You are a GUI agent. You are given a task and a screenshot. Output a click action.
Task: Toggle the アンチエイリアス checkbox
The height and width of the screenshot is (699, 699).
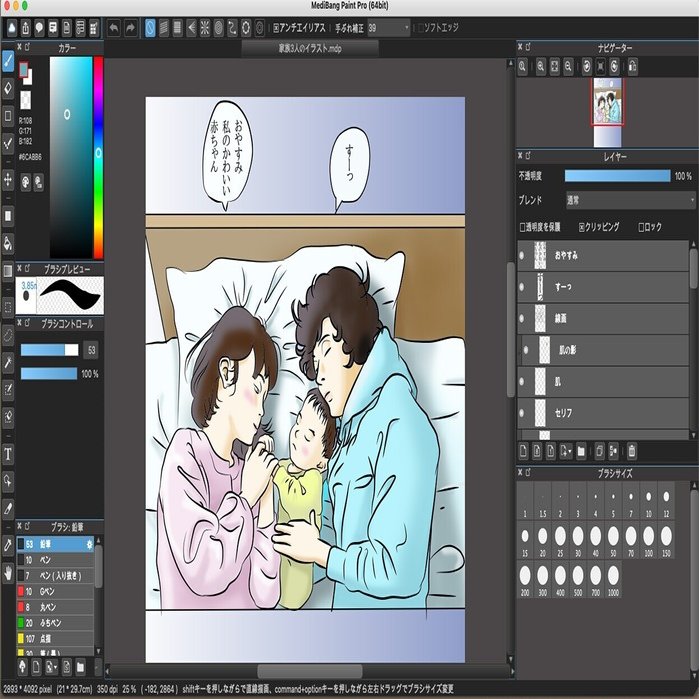point(276,28)
